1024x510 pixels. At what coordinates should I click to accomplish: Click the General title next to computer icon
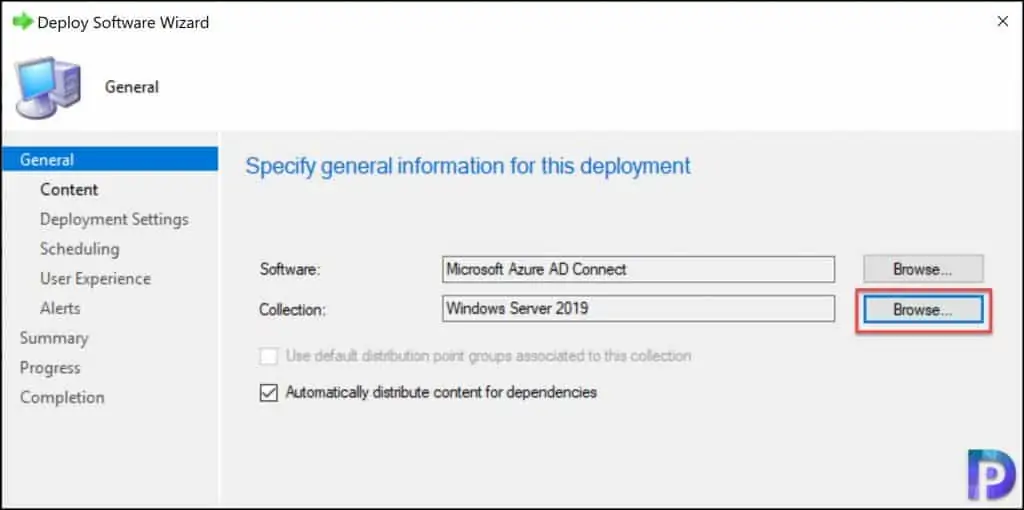132,87
